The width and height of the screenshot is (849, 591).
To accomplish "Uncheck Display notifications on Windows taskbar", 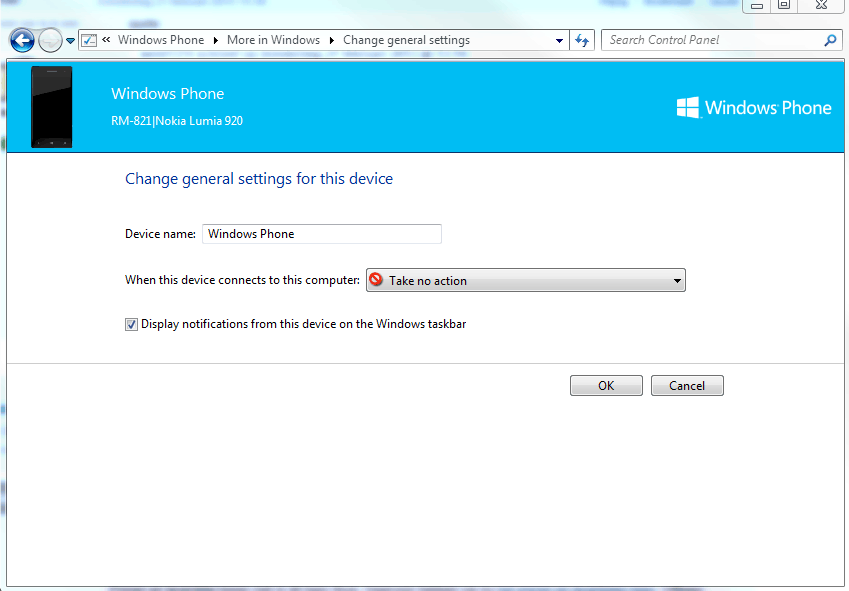I will click(131, 324).
